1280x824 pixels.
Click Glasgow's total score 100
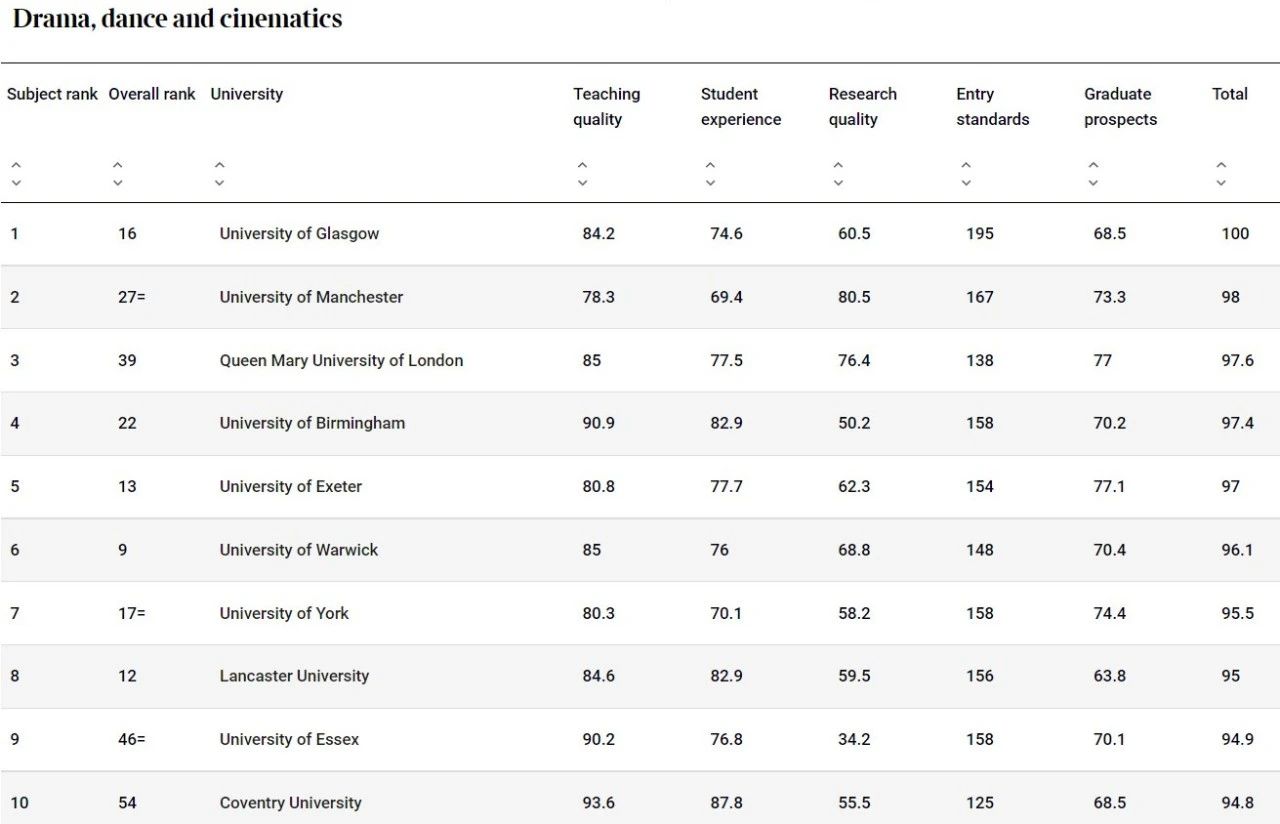(x=1235, y=234)
